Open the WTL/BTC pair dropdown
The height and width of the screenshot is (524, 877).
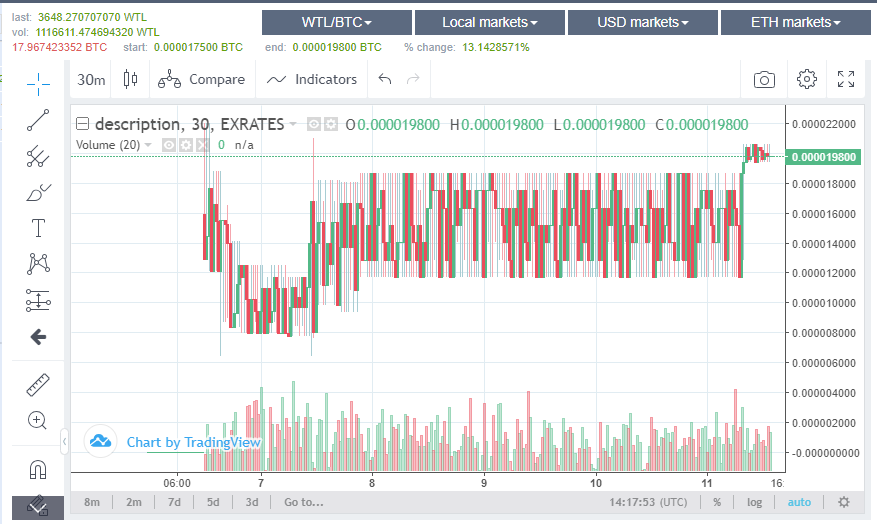[336, 22]
